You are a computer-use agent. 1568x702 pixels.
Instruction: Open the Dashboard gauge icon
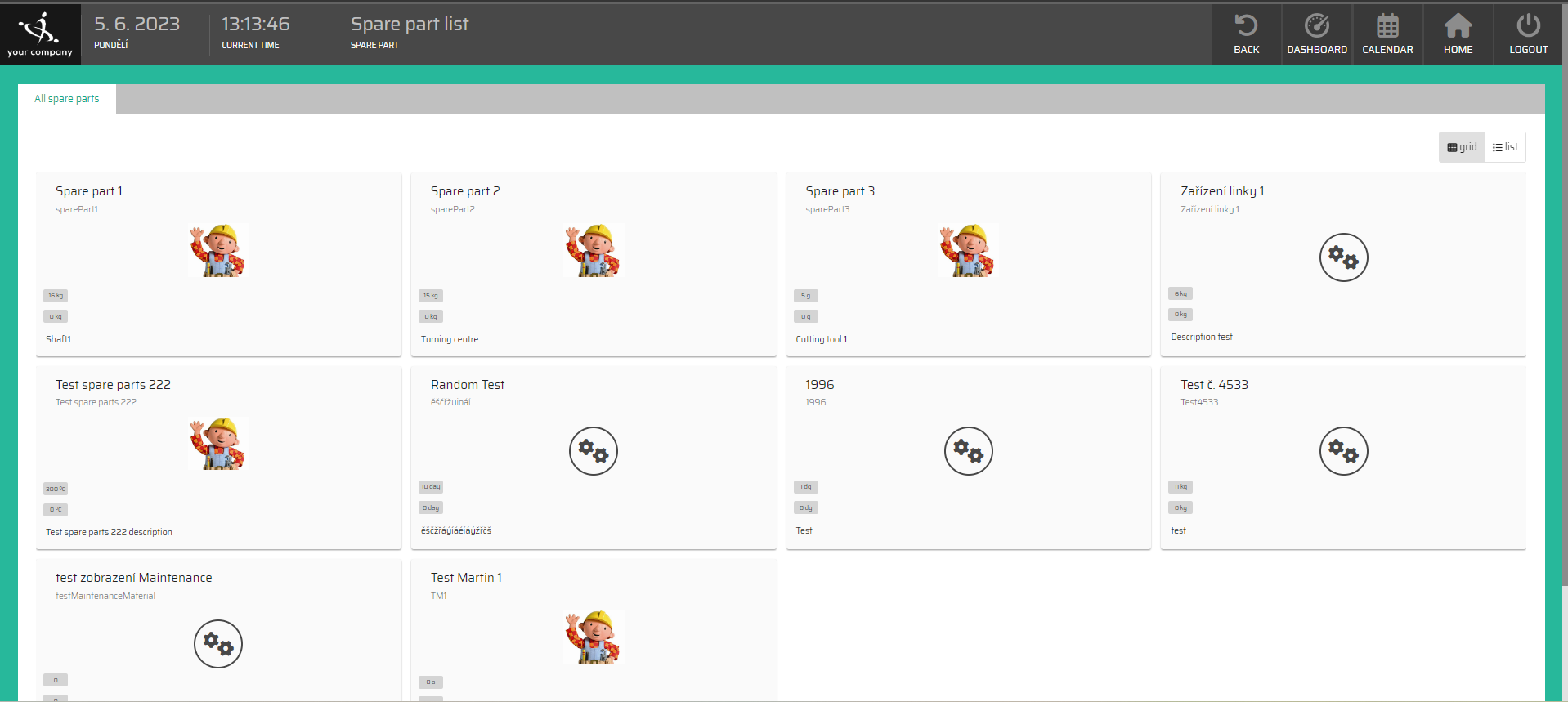(x=1316, y=26)
